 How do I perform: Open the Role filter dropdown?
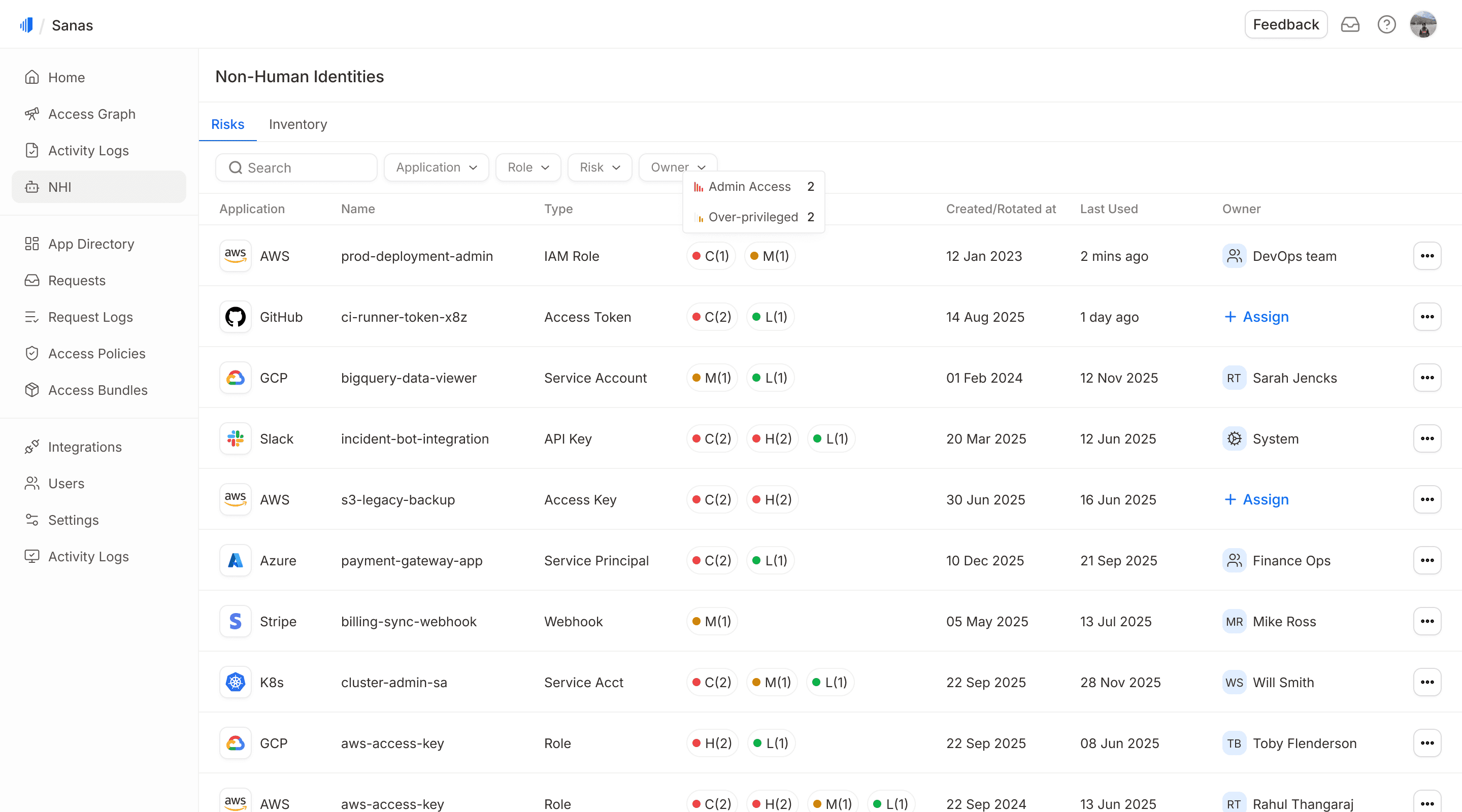528,167
